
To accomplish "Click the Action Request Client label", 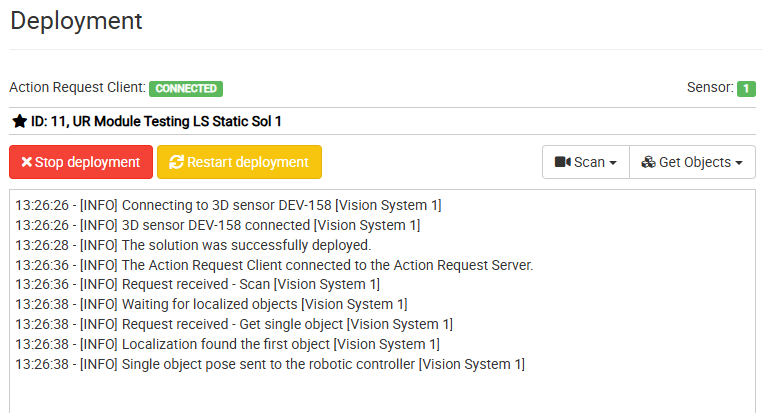I will point(77,88).
